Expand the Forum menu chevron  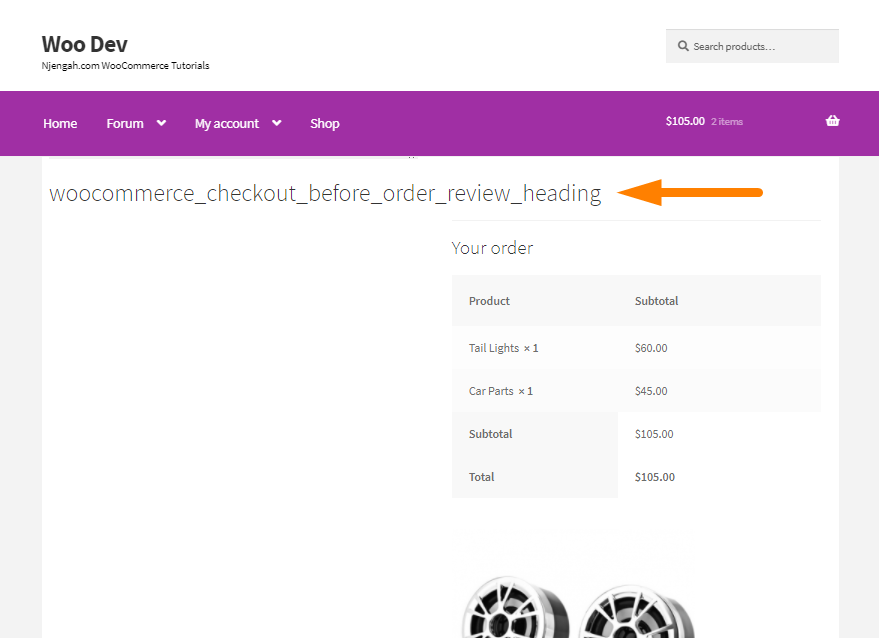pyautogui.click(x=161, y=123)
